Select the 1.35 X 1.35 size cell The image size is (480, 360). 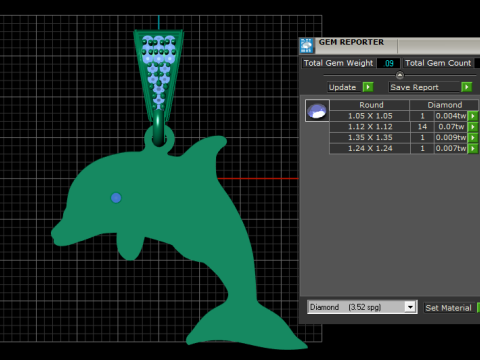[370, 138]
